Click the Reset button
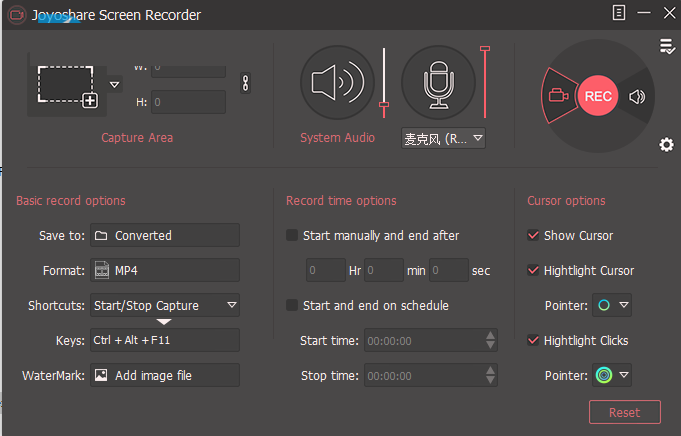The image size is (681, 436). [x=625, y=412]
